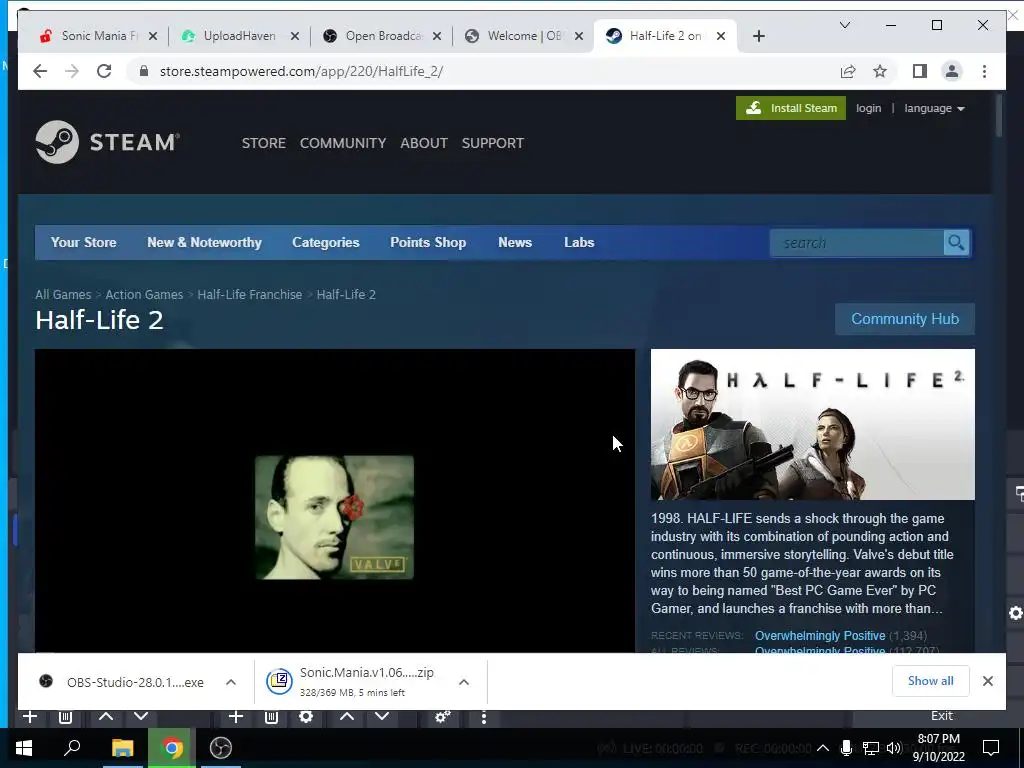Open the Windows notification center
Viewport: 1024px width, 768px height.
[x=991, y=748]
